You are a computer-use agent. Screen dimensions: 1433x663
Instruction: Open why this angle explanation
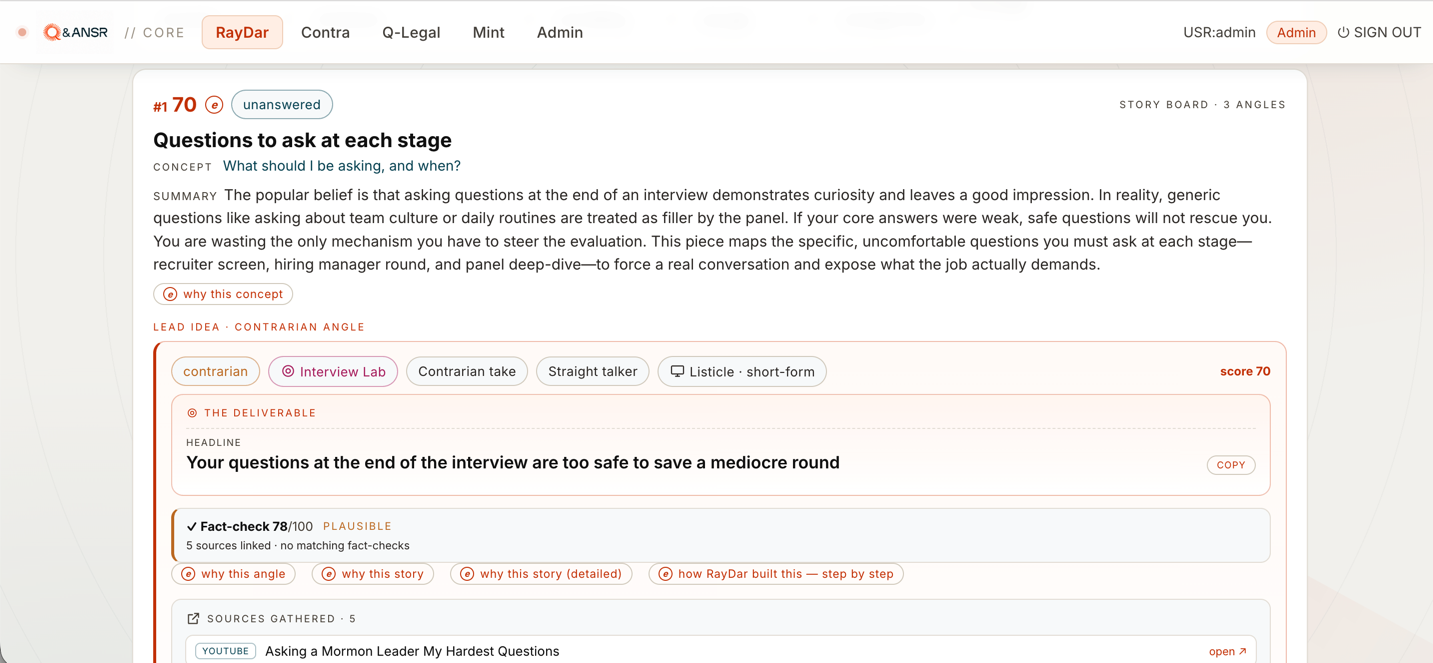coord(234,574)
